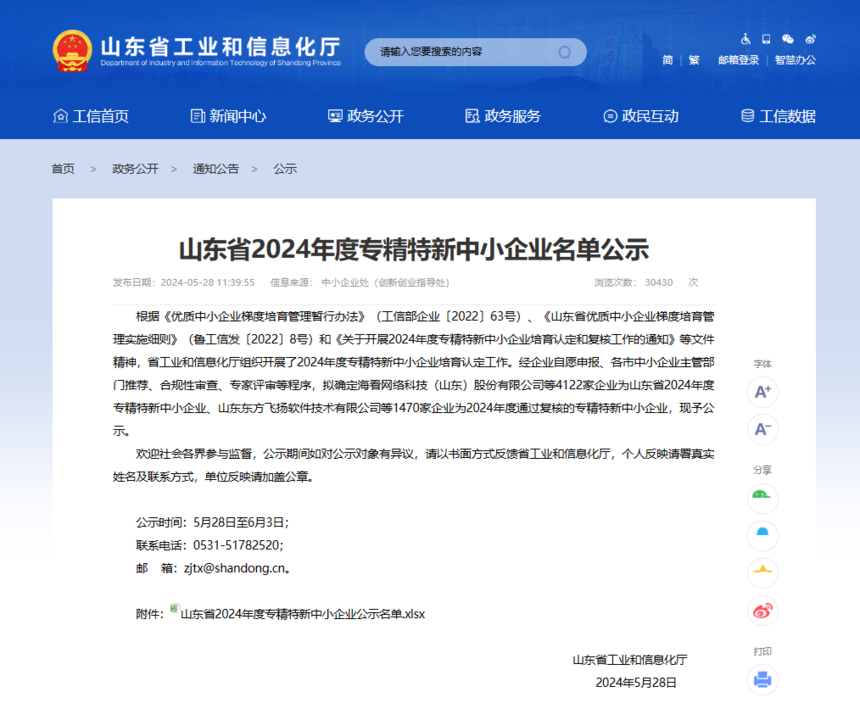Print the page using printer icon
Image resolution: width=860 pixels, height=720 pixels.
[x=762, y=680]
